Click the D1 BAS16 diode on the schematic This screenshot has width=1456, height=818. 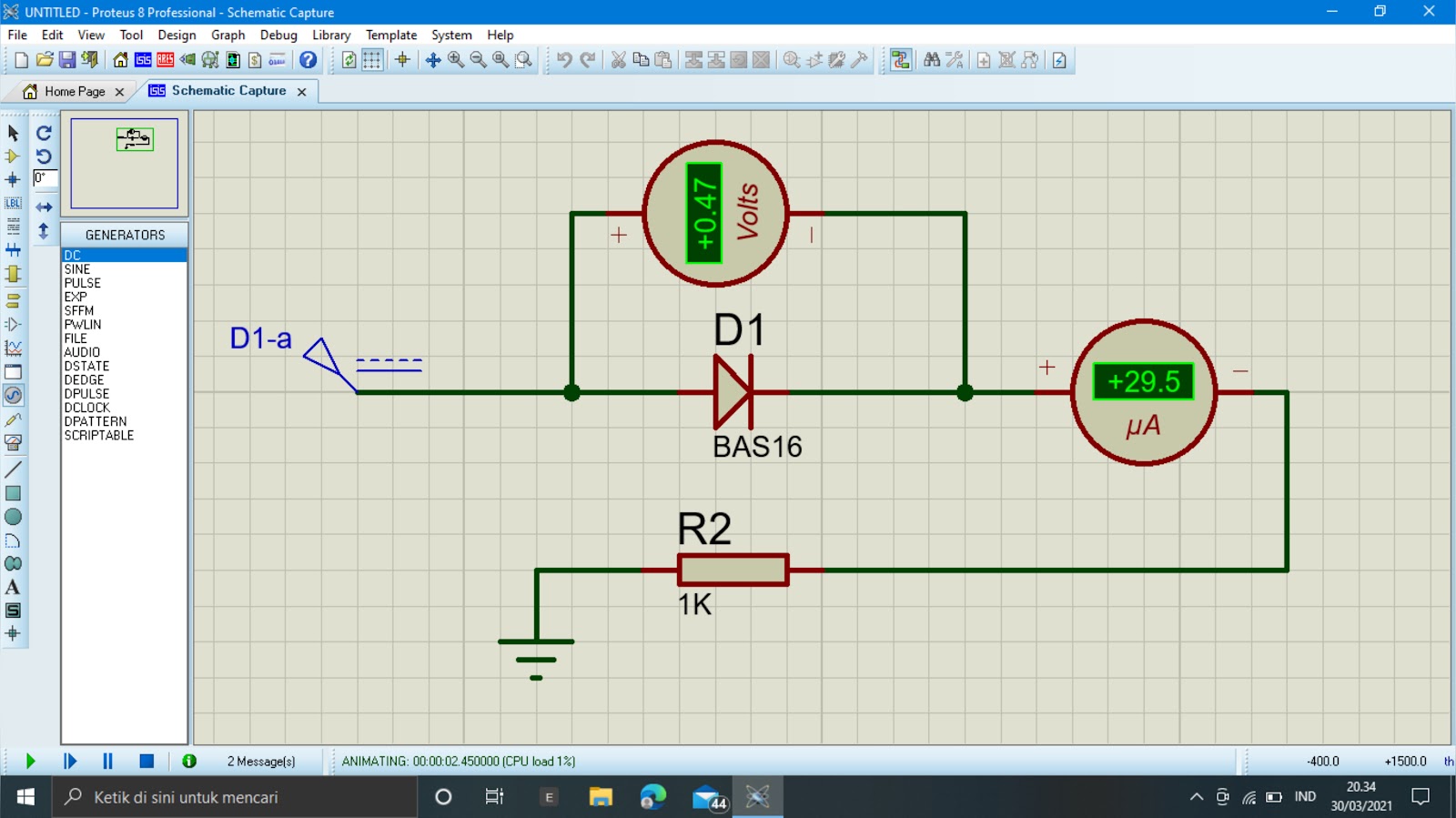[733, 392]
